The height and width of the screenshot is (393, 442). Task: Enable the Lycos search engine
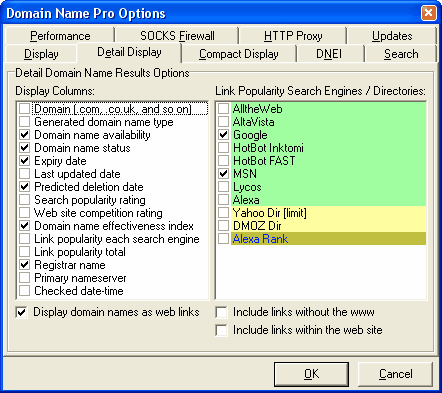[x=223, y=187]
